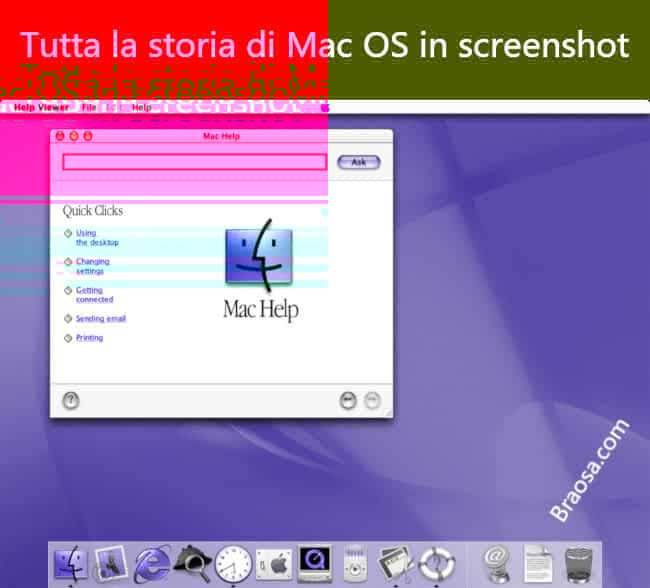Viewport: 650px width, 588px height.
Task: Open the File menu
Action: (90, 107)
